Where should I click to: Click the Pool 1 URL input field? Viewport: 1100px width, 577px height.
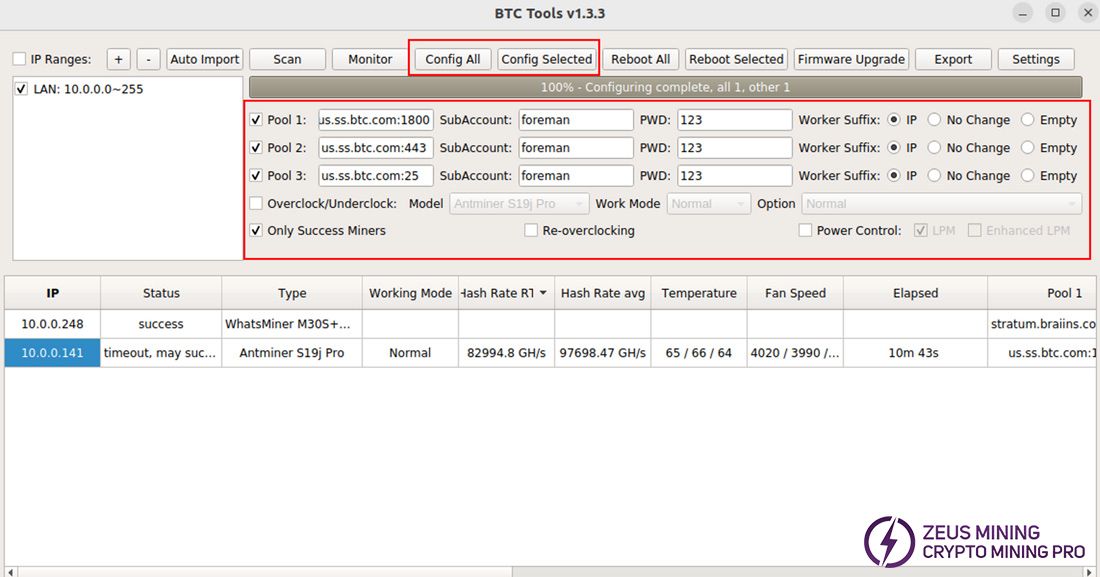pos(376,120)
